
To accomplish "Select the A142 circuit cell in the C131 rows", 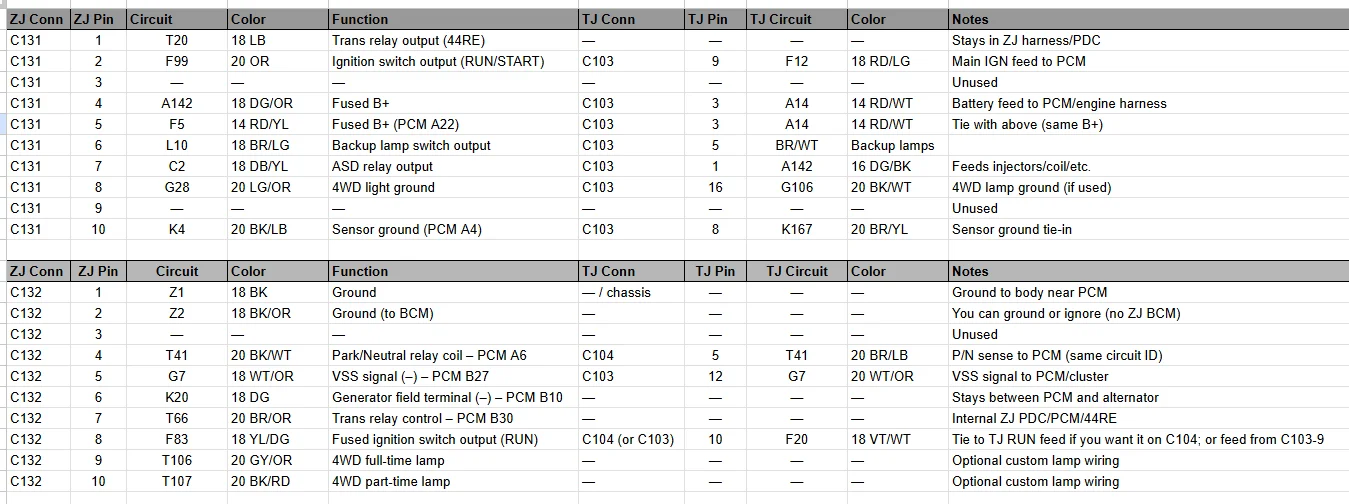I will point(176,103).
